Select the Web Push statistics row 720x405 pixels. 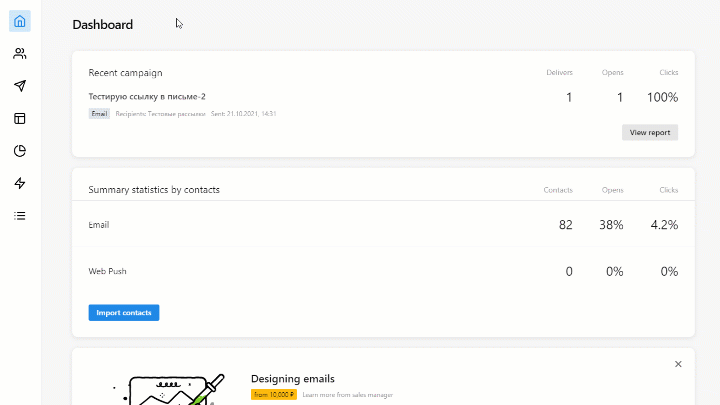[x=383, y=271]
